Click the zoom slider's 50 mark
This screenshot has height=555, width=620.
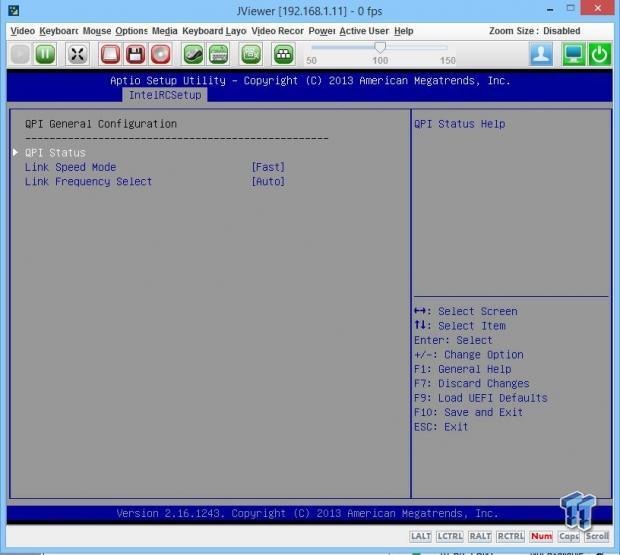click(x=311, y=60)
